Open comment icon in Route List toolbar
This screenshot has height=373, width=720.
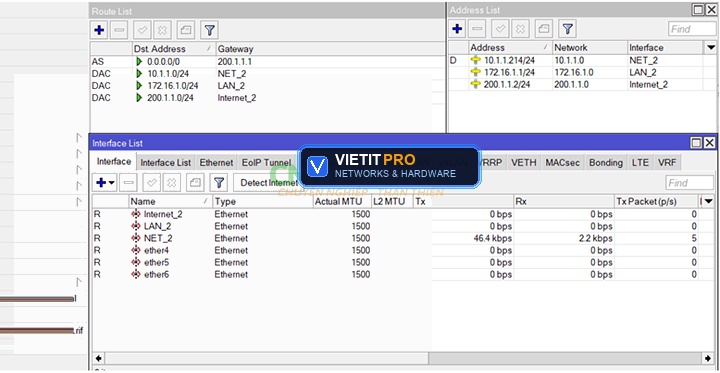[186, 30]
